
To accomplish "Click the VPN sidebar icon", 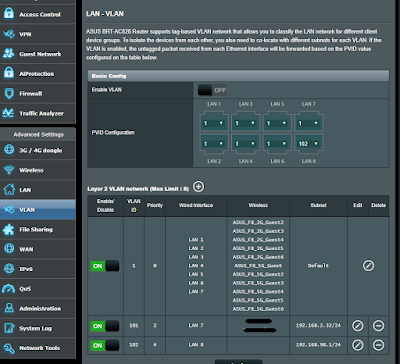I will (x=9, y=34).
